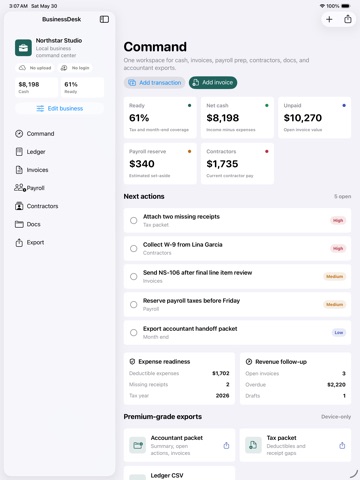Open the Contractors section
Viewport: 360px width, 480px height.
click(x=59, y=206)
